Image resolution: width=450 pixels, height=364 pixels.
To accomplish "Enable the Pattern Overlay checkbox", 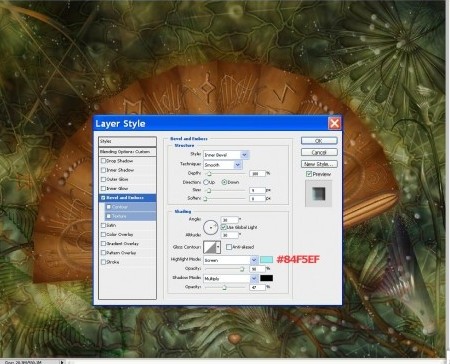I will click(103, 253).
